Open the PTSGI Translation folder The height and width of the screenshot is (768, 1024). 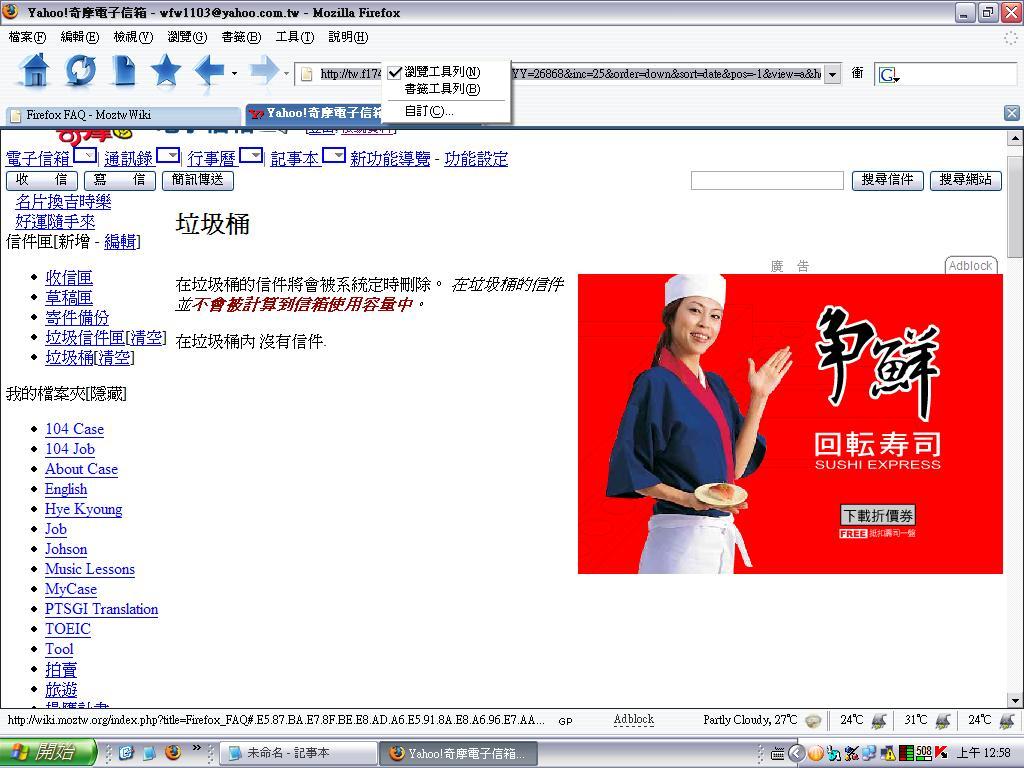point(101,609)
